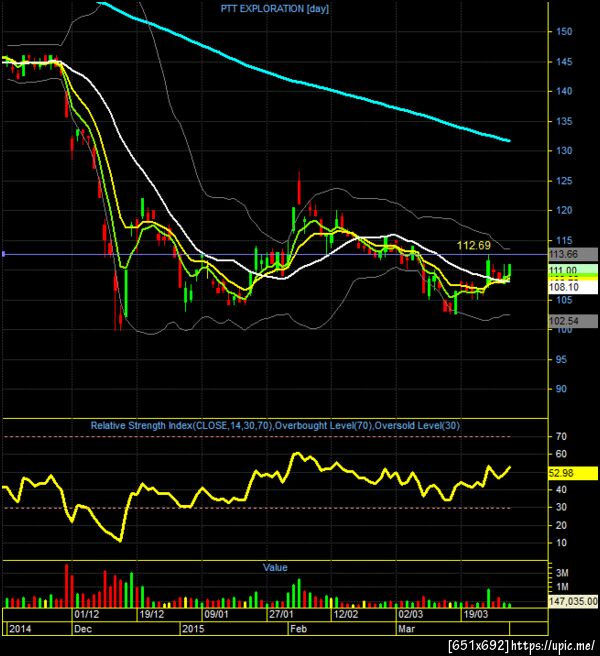Click the Mar month label on timeline
The height and width of the screenshot is (656, 600).
(x=406, y=629)
